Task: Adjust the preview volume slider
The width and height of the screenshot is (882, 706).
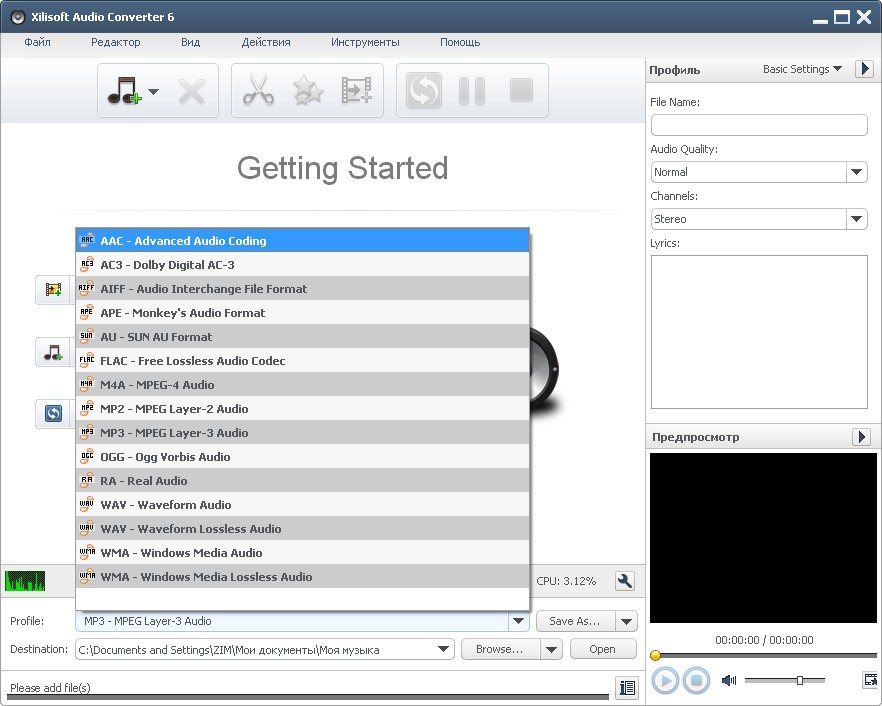Action: tap(799, 680)
